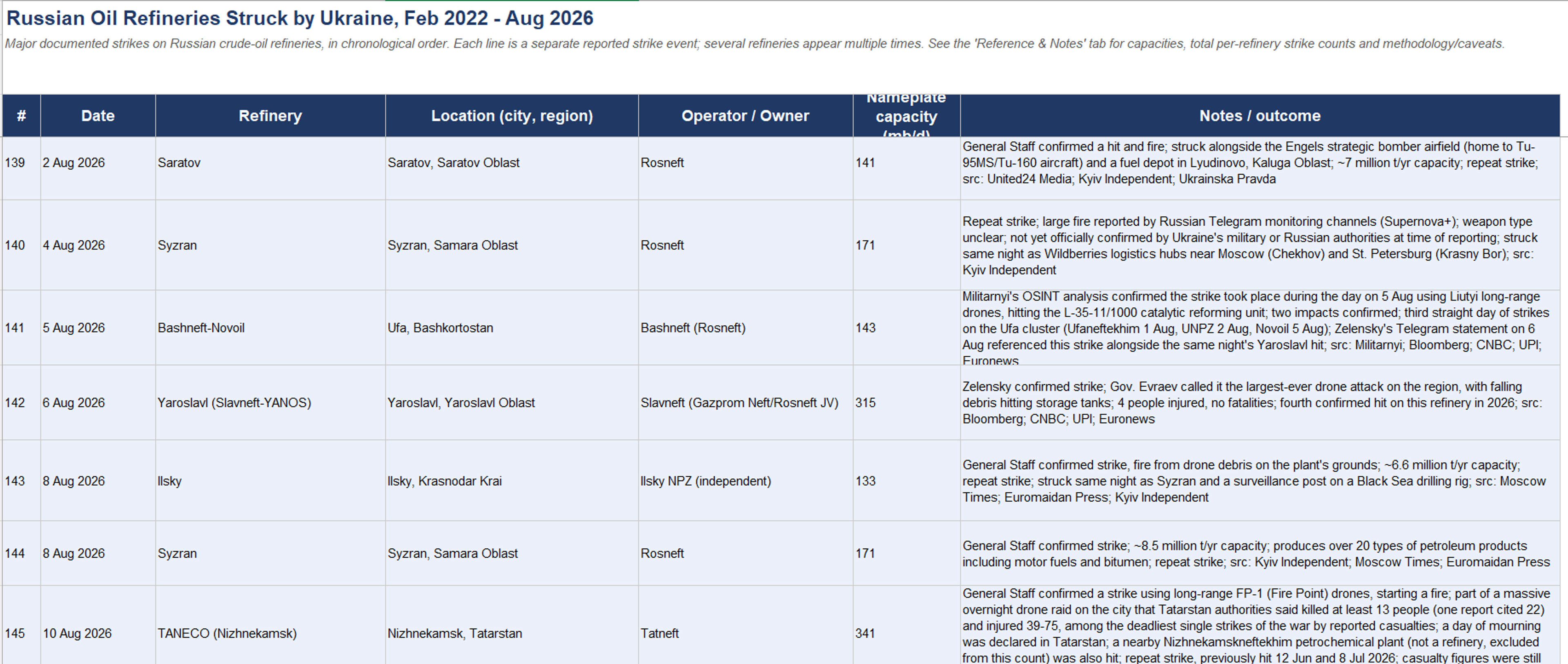
Task: Click the 'Date' column header
Action: (x=98, y=115)
